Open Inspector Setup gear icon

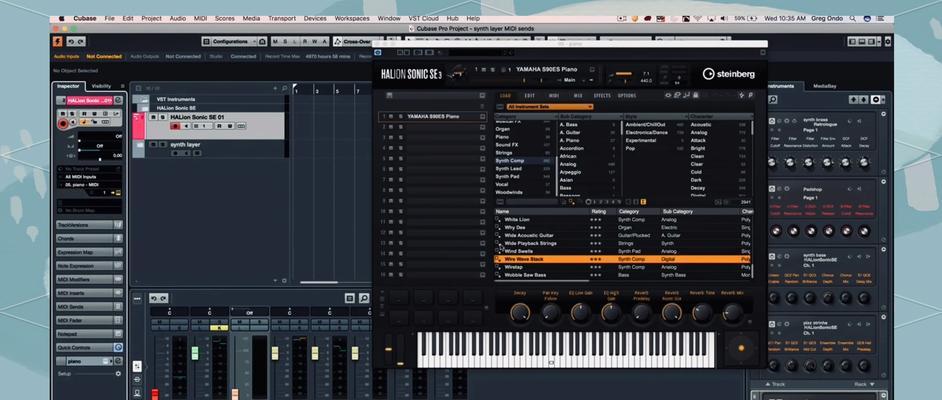pos(118,374)
